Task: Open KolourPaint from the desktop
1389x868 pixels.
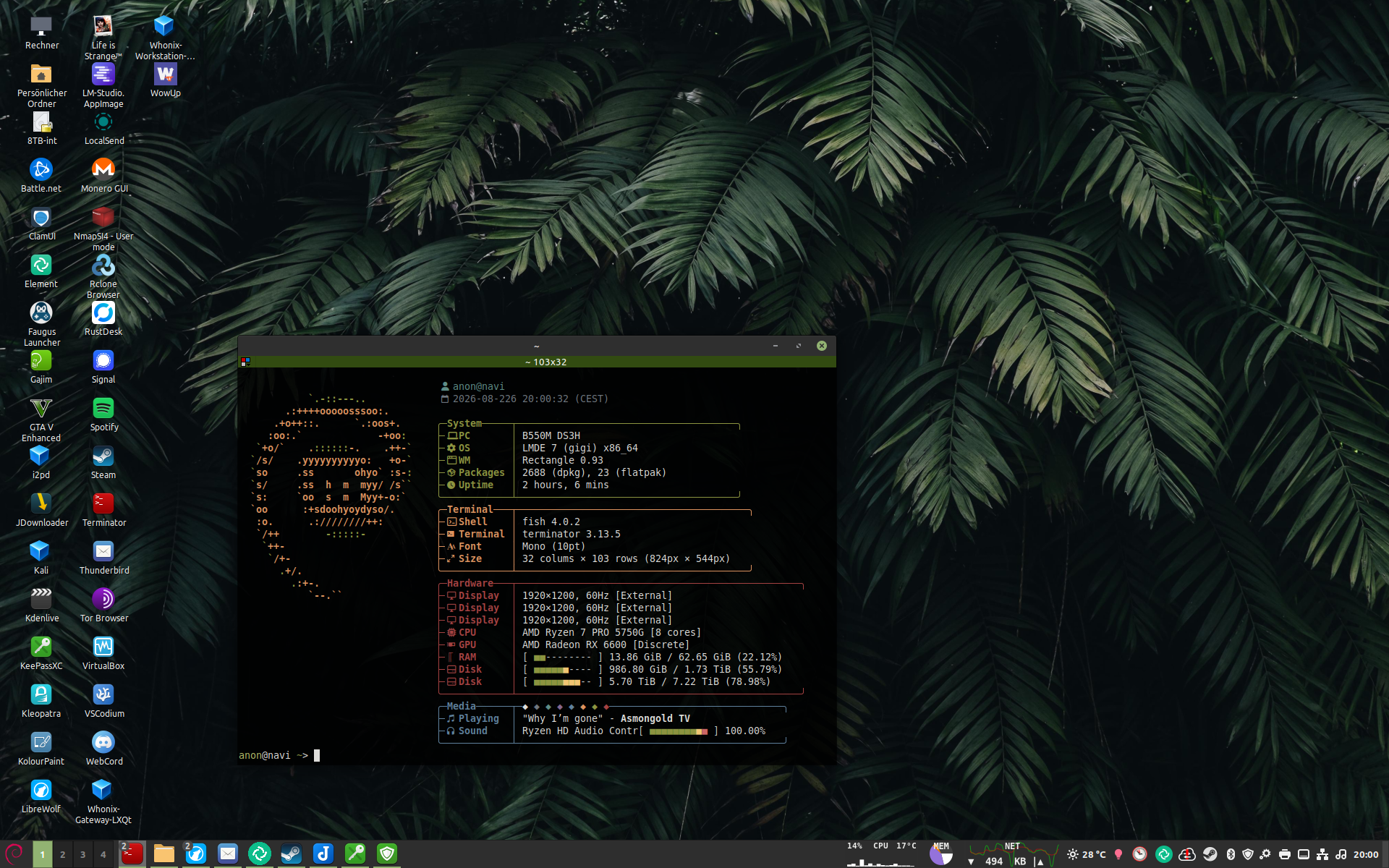Action: tap(41, 749)
